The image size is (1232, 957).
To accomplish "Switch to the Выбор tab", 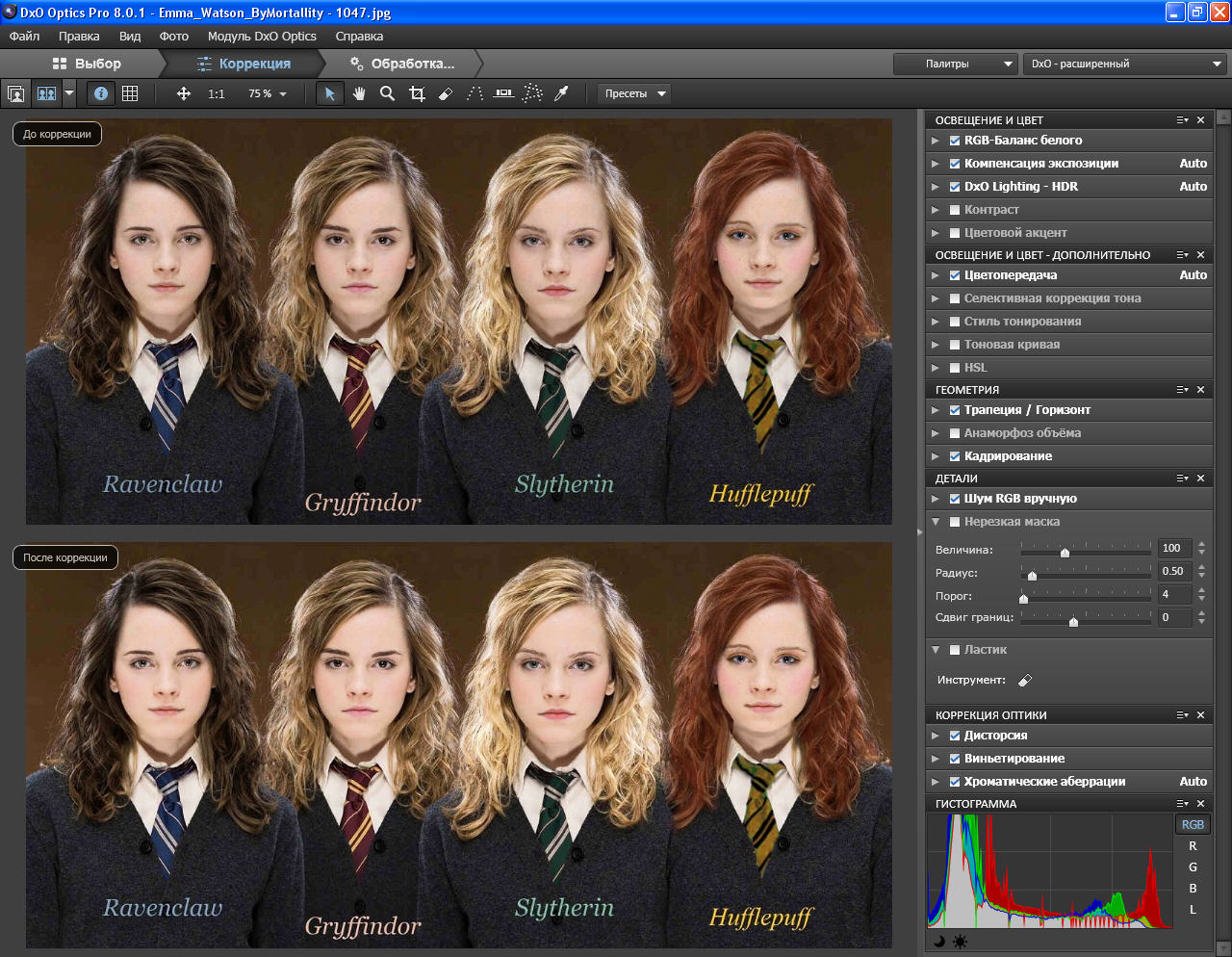I will click(87, 64).
